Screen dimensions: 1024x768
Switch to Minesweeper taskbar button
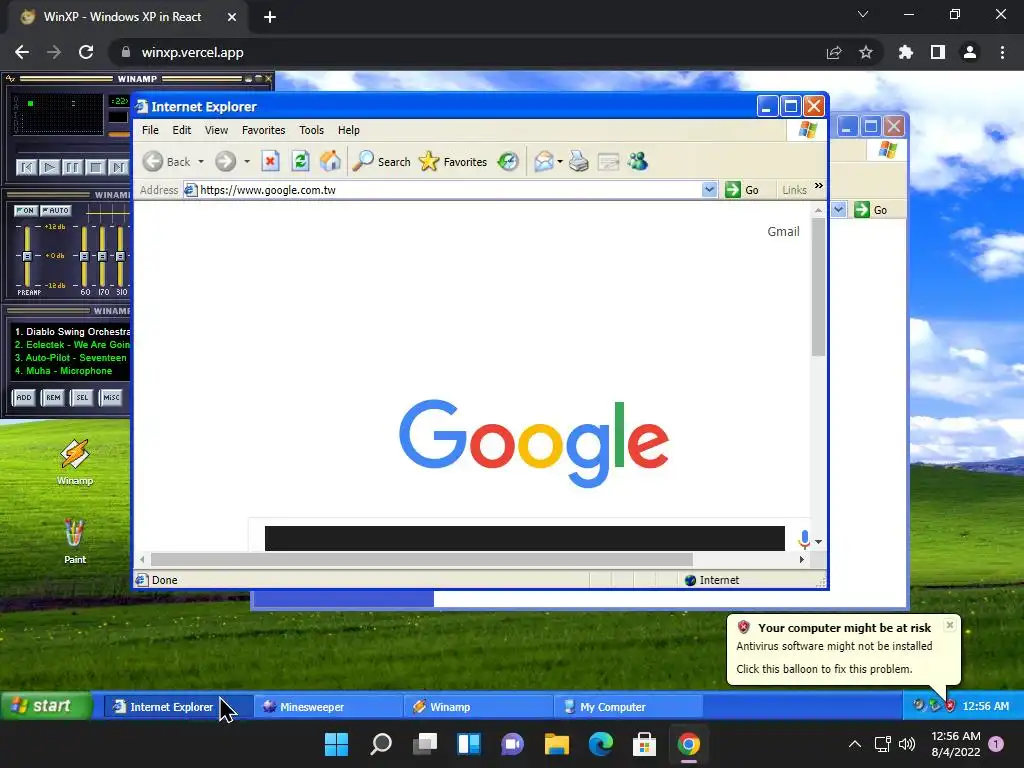pyautogui.click(x=327, y=707)
